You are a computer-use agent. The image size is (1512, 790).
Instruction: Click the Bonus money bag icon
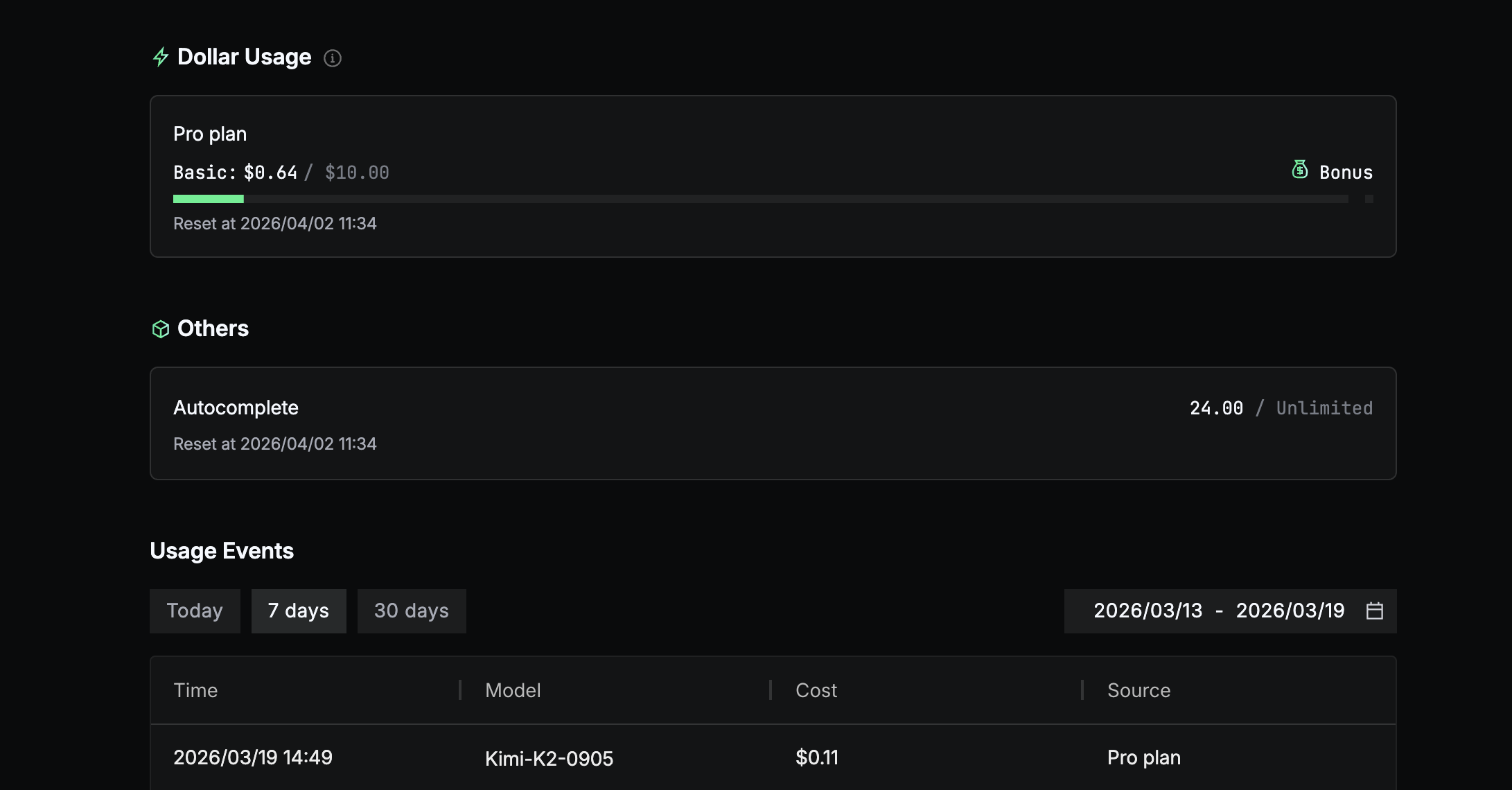click(x=1300, y=170)
